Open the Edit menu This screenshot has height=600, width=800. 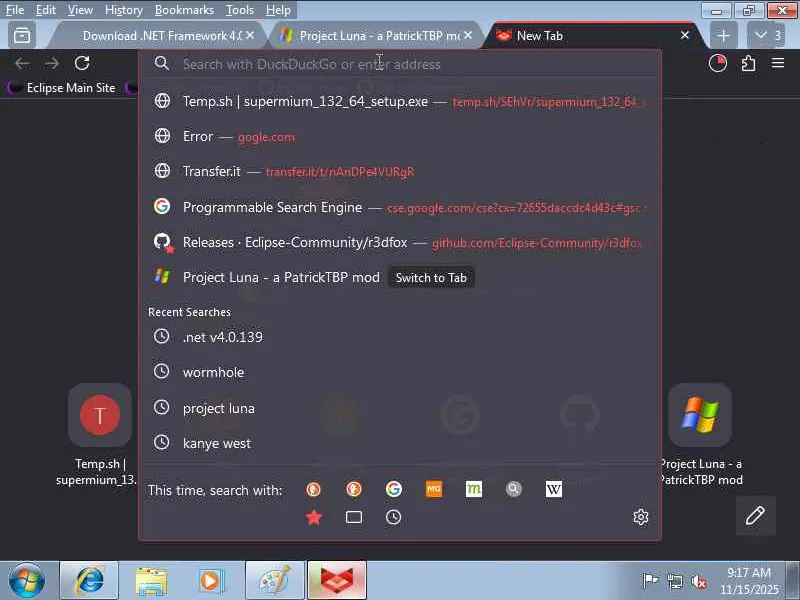(45, 10)
